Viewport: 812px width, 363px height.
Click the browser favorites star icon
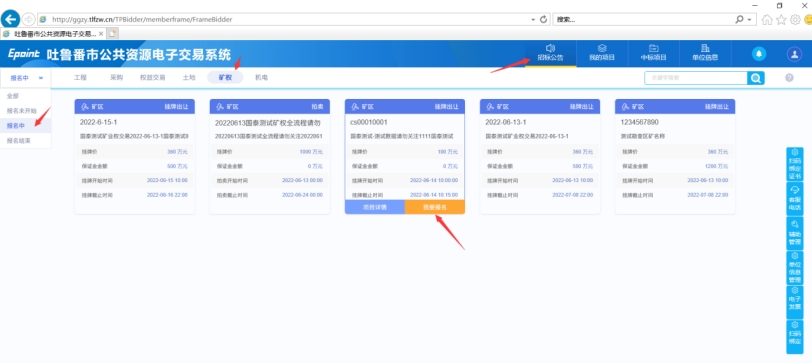[781, 20]
